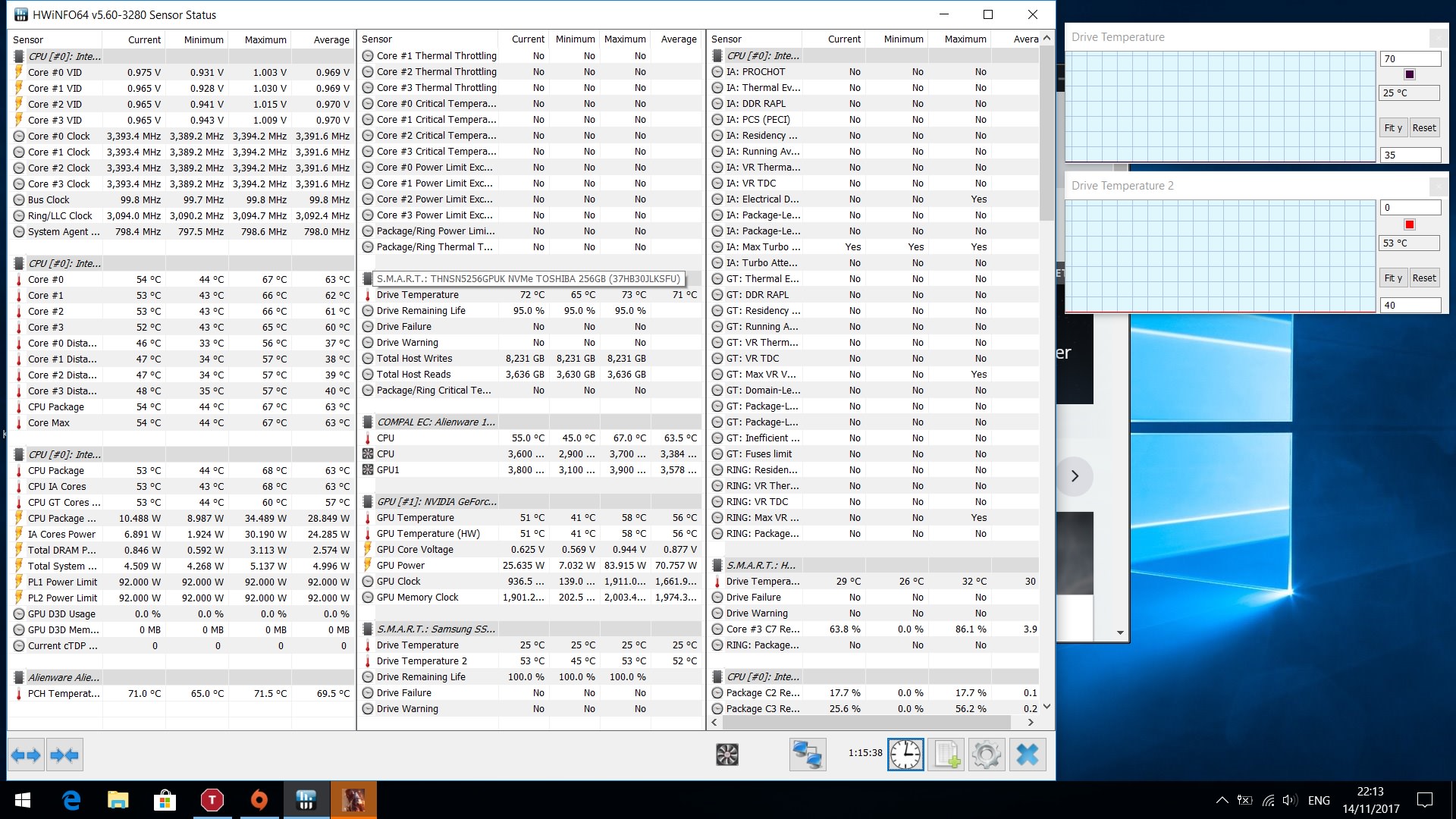Open sensor settings gear icon

(x=987, y=755)
